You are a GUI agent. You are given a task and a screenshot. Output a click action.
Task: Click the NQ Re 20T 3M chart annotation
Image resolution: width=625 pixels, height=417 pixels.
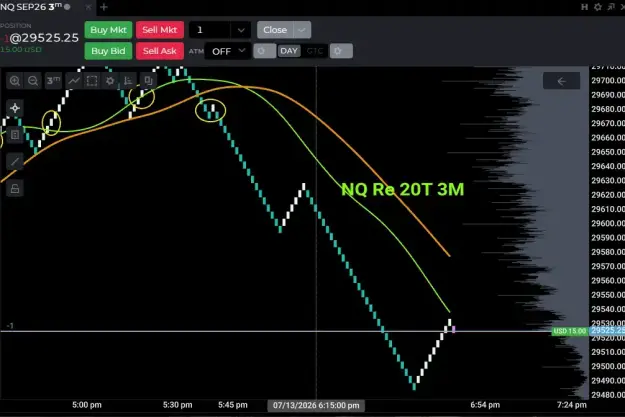tap(403, 189)
